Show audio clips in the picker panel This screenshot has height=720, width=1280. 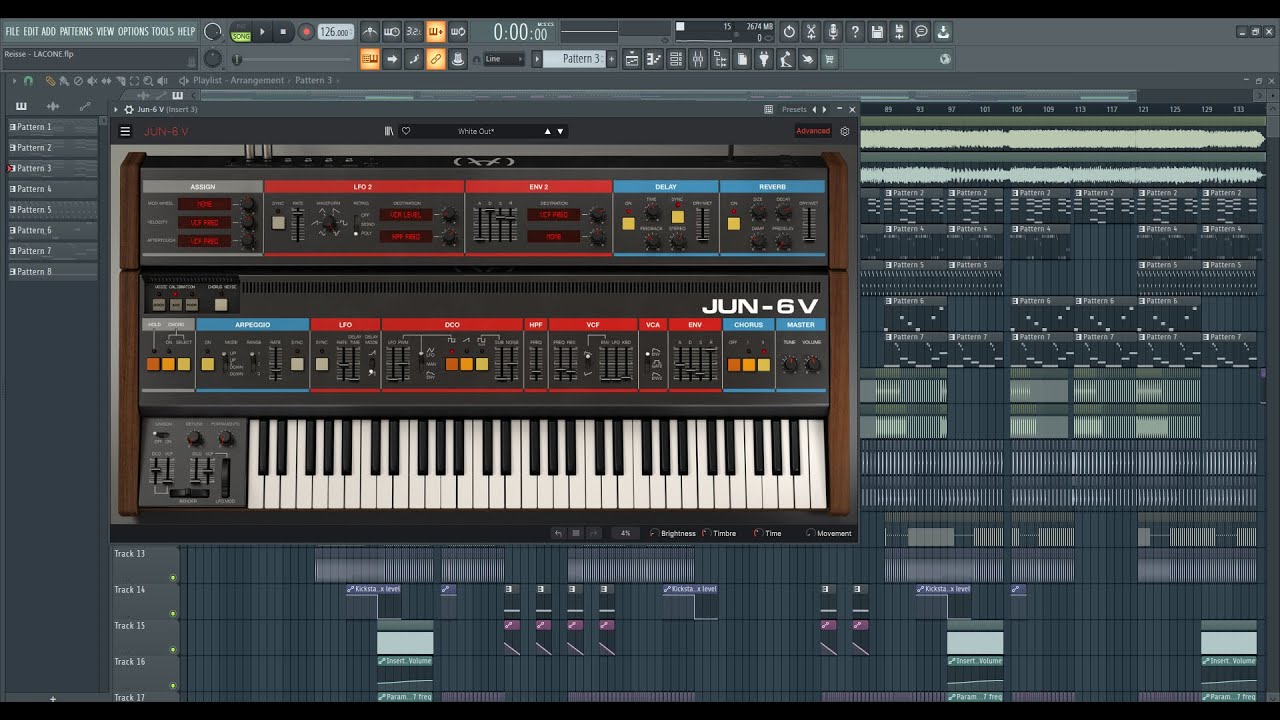[x=53, y=106]
